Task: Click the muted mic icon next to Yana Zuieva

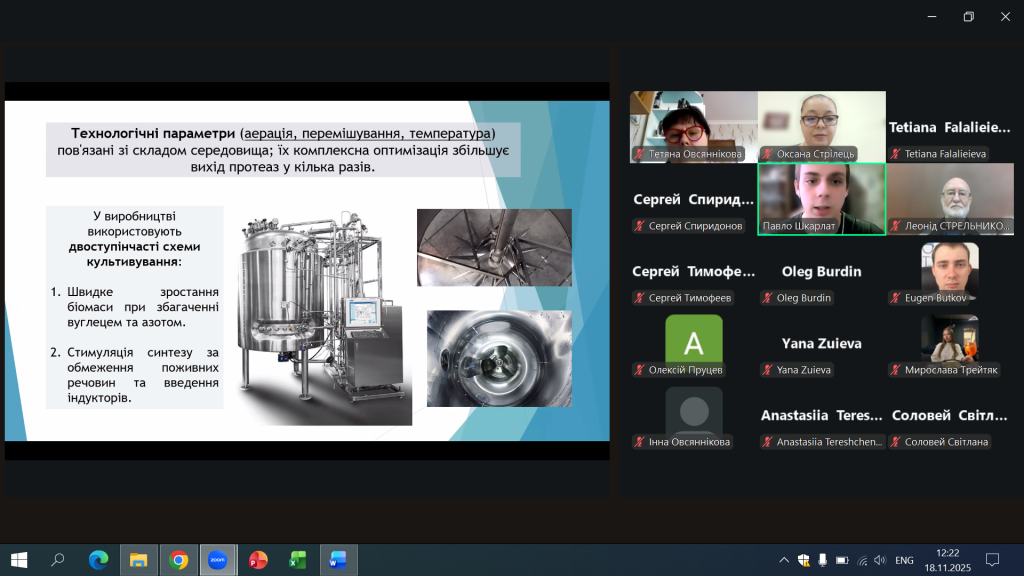Action: [767, 370]
